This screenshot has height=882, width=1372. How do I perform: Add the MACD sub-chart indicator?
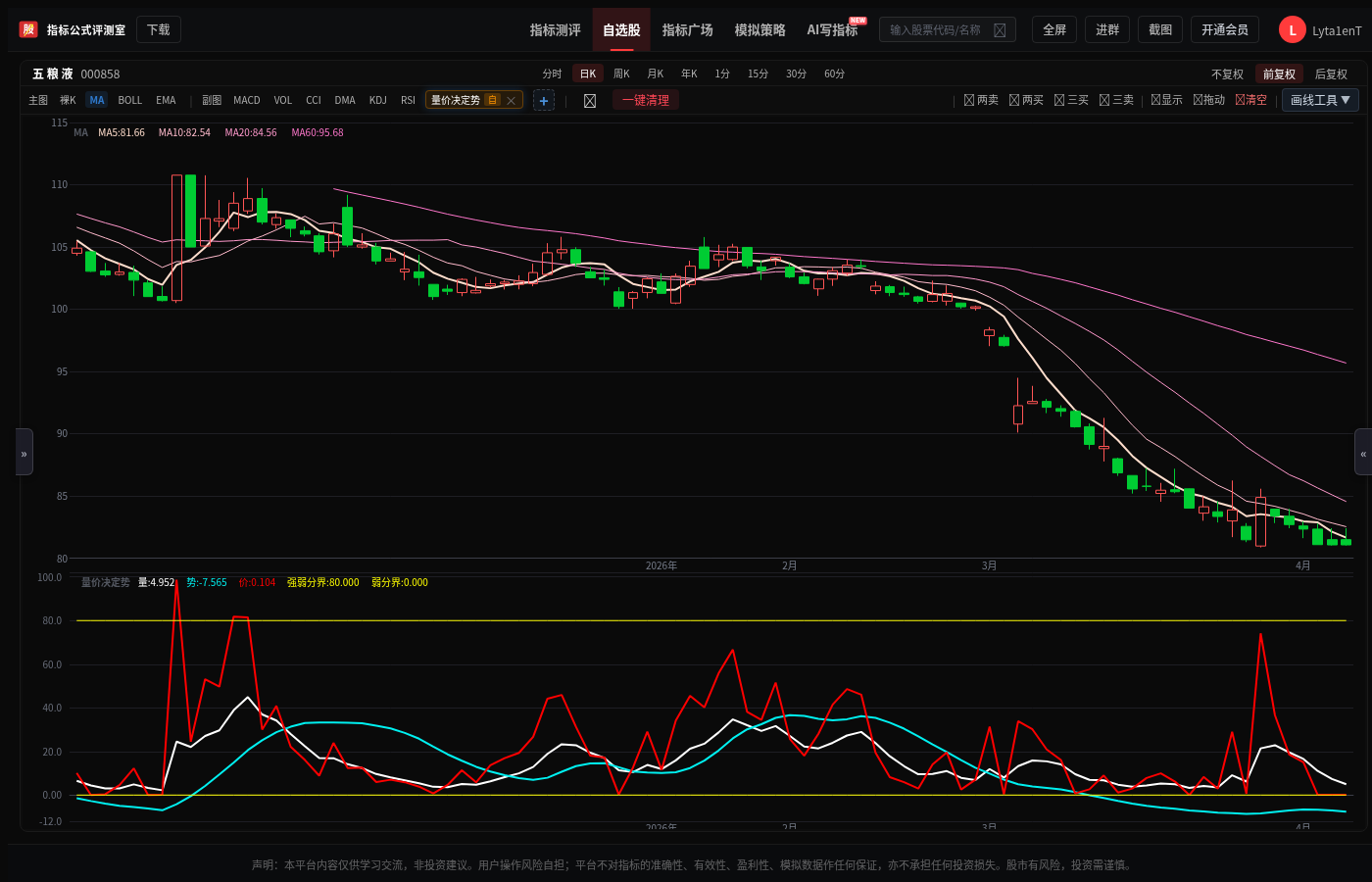[247, 100]
